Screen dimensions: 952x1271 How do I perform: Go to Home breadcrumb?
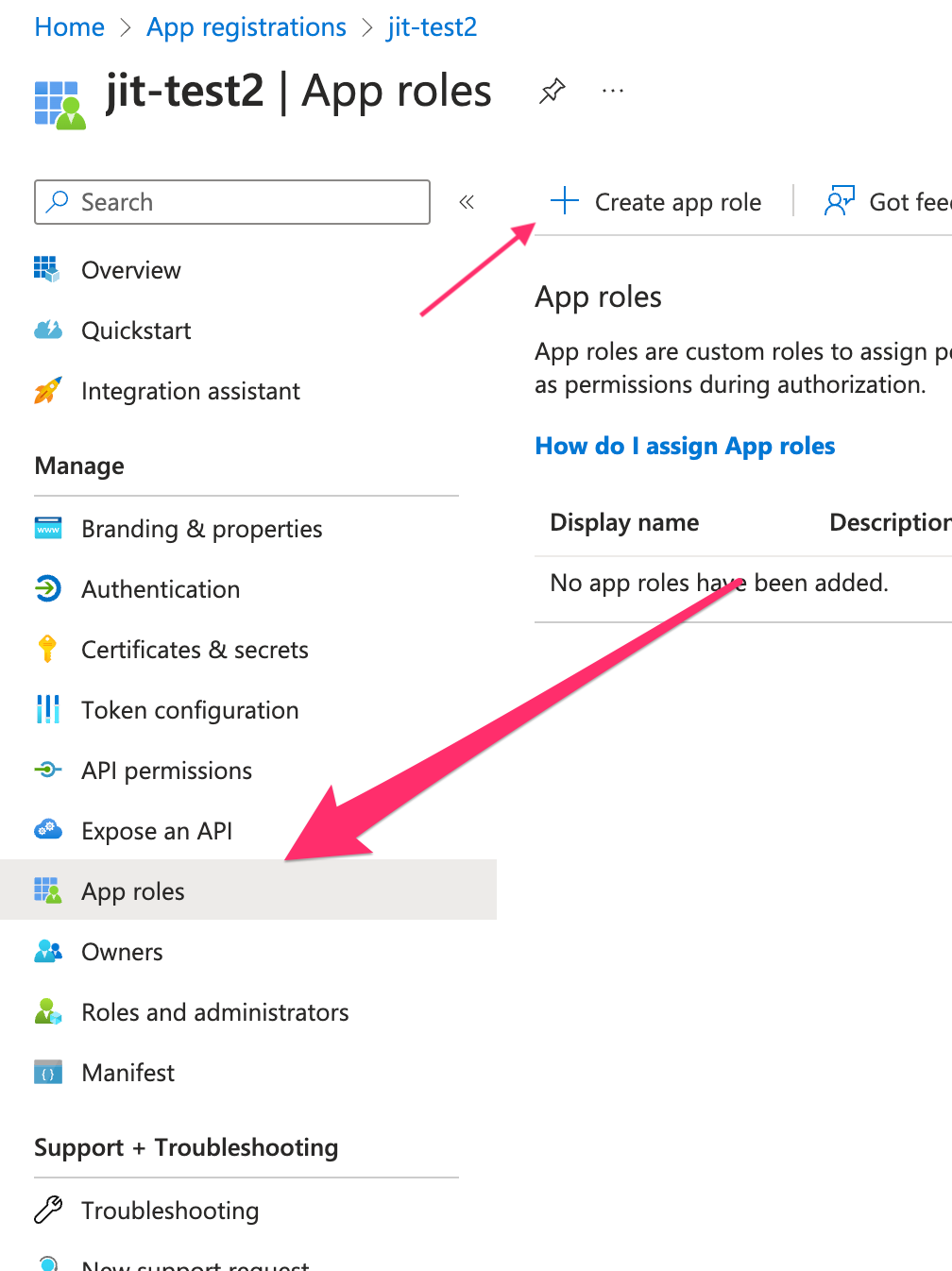69,27
